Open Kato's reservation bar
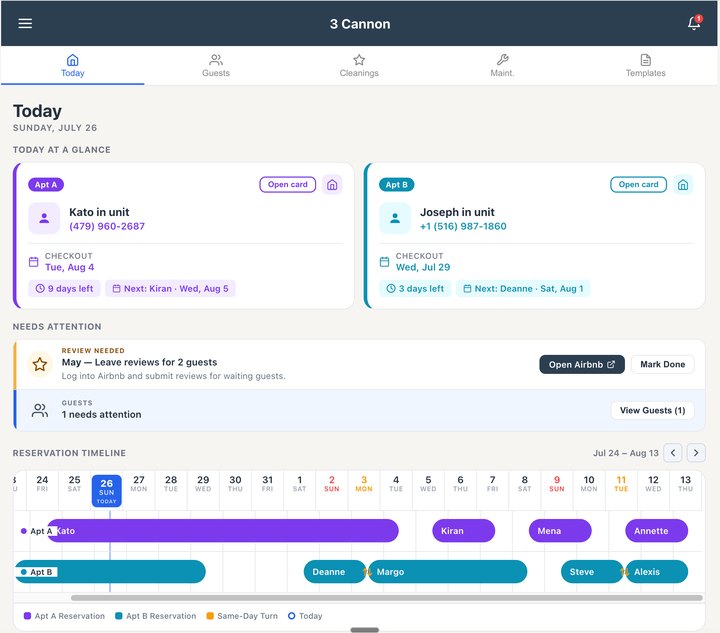Screen dimensions: 720x633 [x=225, y=531]
